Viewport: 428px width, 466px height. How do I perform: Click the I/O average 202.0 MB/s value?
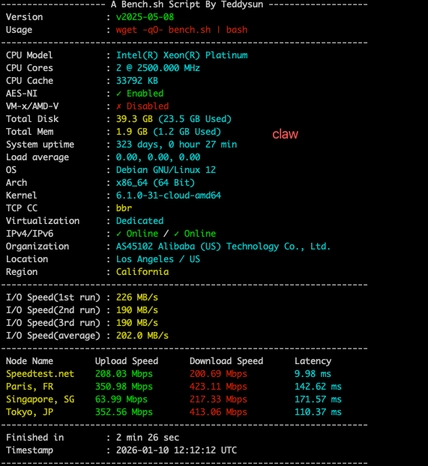[142, 336]
